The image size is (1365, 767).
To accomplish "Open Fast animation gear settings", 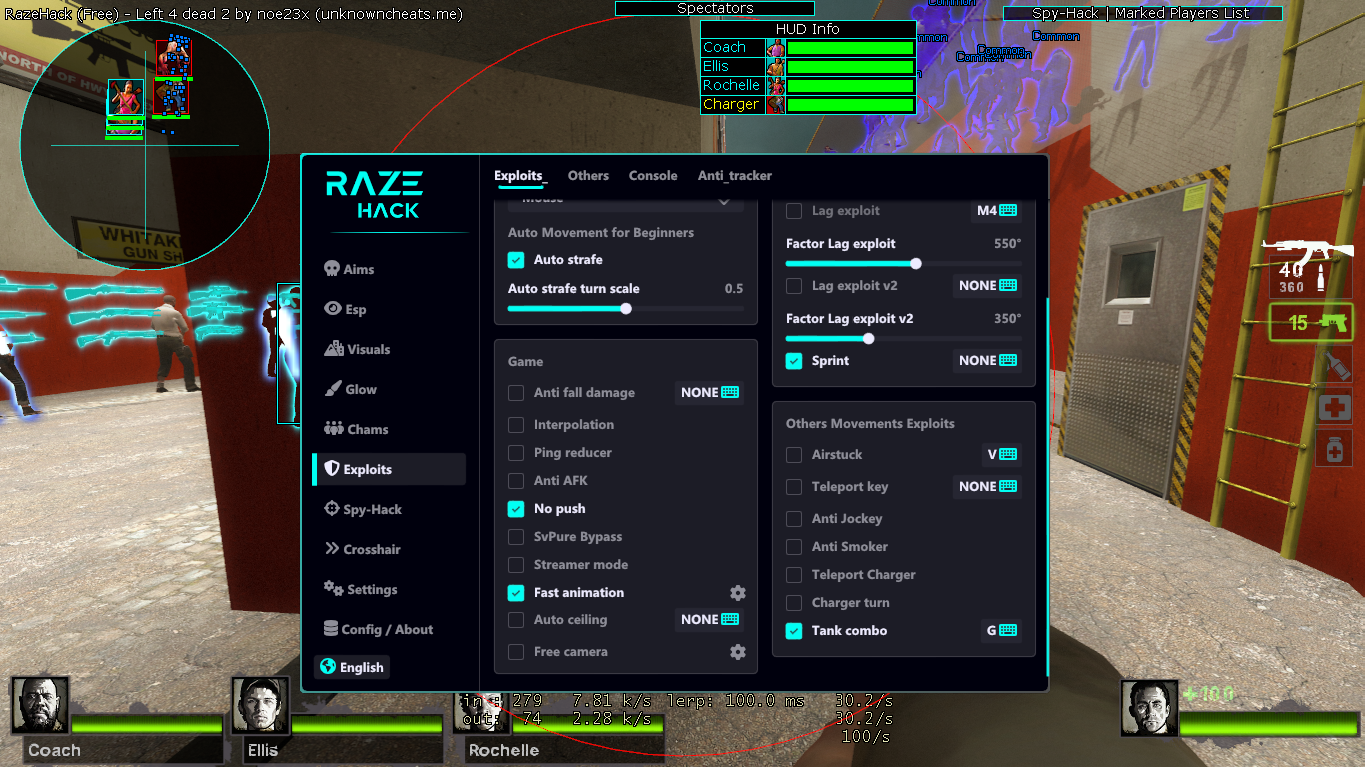I will click(738, 593).
